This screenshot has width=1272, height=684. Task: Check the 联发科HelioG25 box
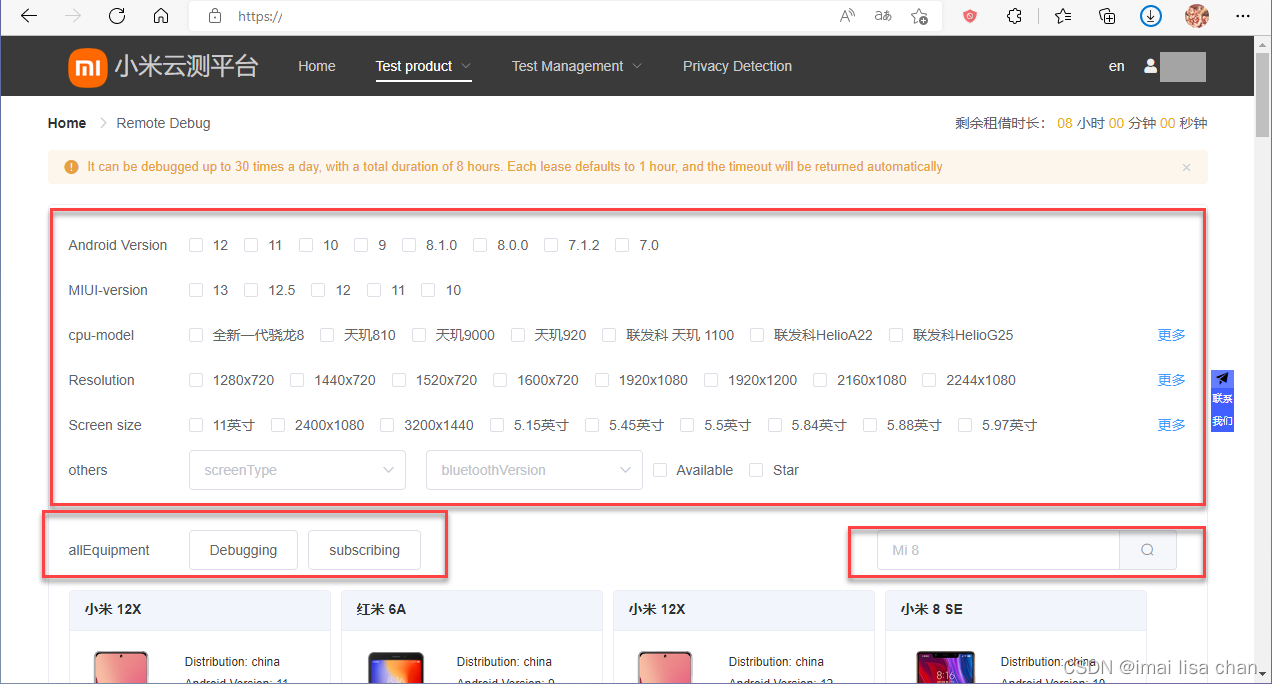tap(896, 335)
